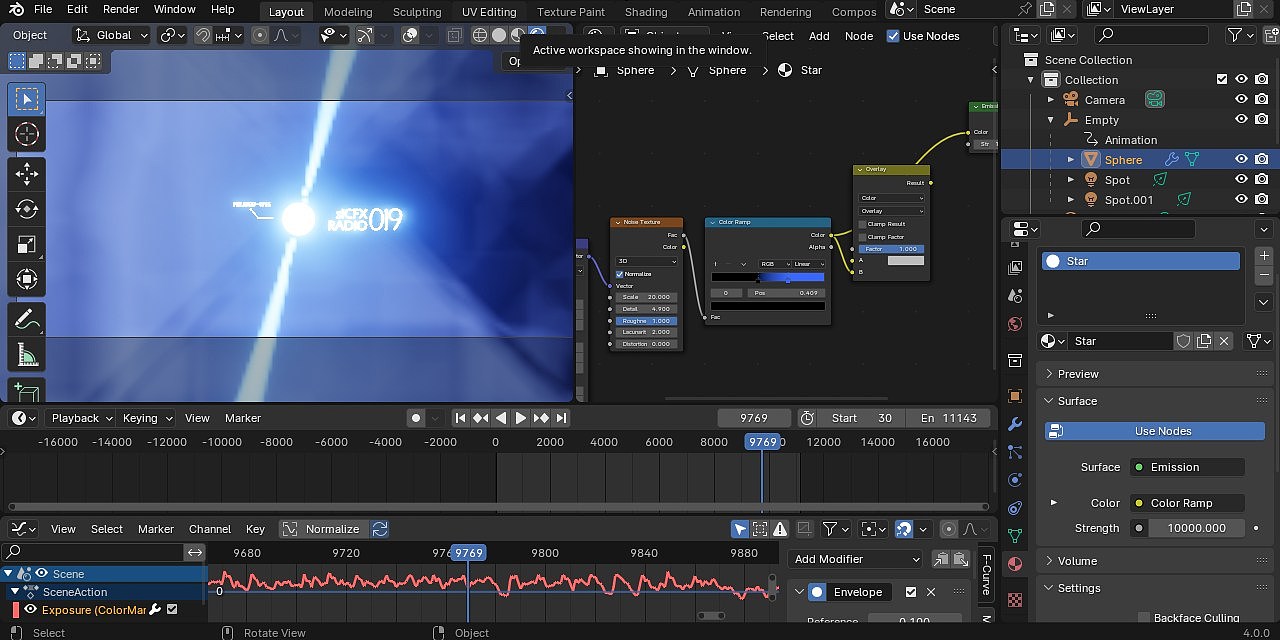This screenshot has height=640, width=1280.
Task: Unlink the Star material with X icon
Action: point(1224,341)
